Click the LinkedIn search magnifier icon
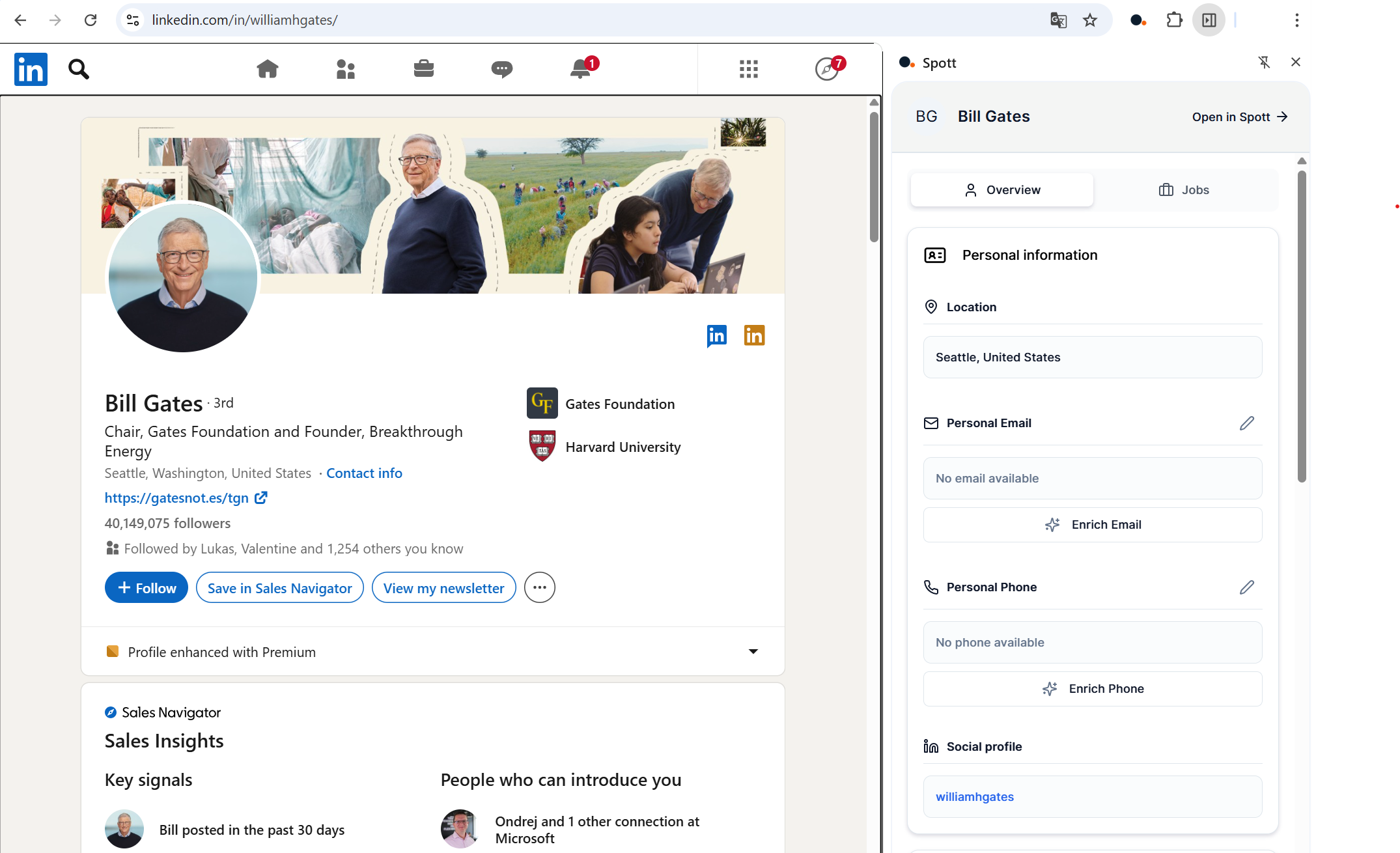Image resolution: width=1400 pixels, height=853 pixels. point(79,69)
